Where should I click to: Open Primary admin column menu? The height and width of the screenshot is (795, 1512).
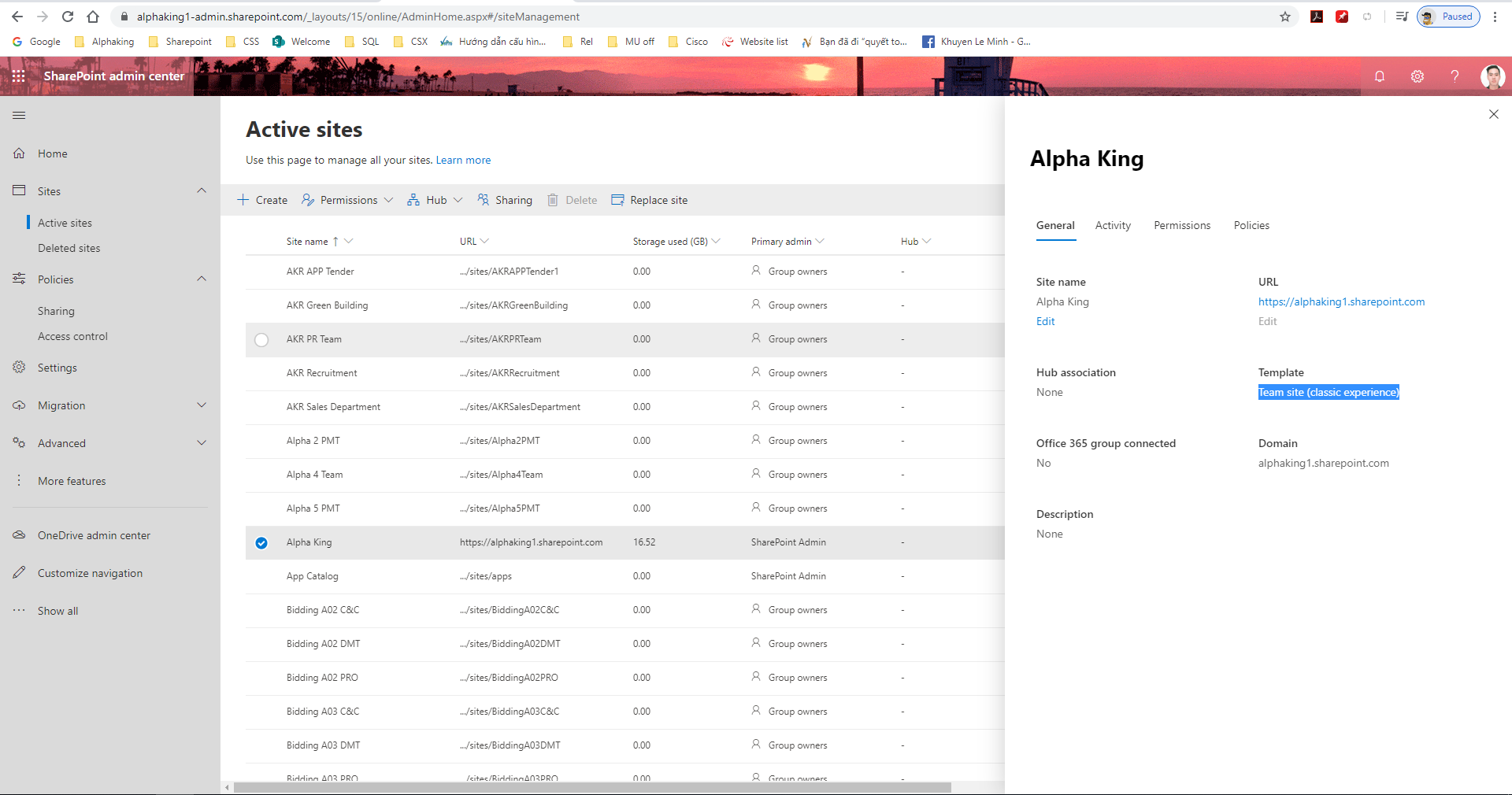[x=820, y=241]
